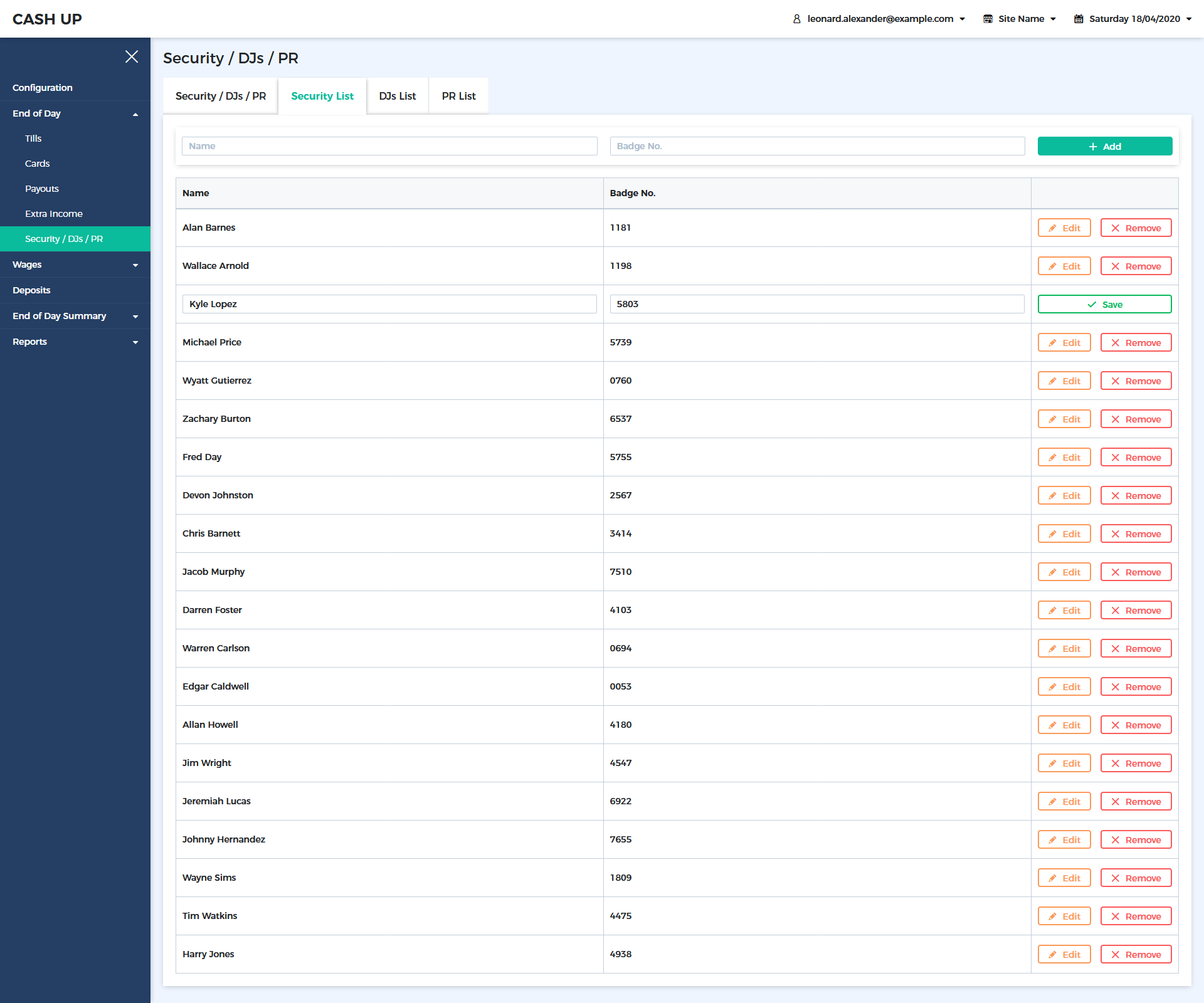
Task: Click the pencil Edit for Alan Barnes
Action: (x=1064, y=228)
